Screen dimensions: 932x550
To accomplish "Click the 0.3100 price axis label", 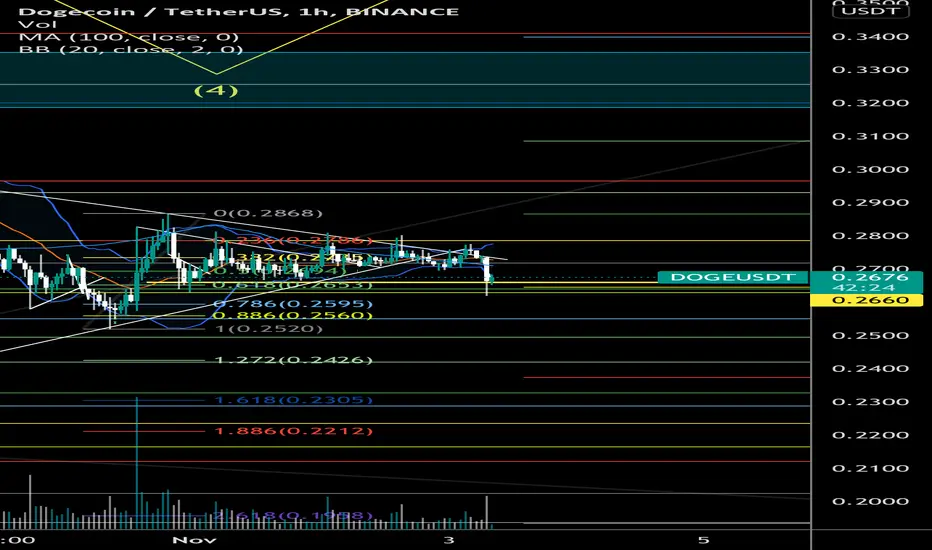I will click(870, 136).
